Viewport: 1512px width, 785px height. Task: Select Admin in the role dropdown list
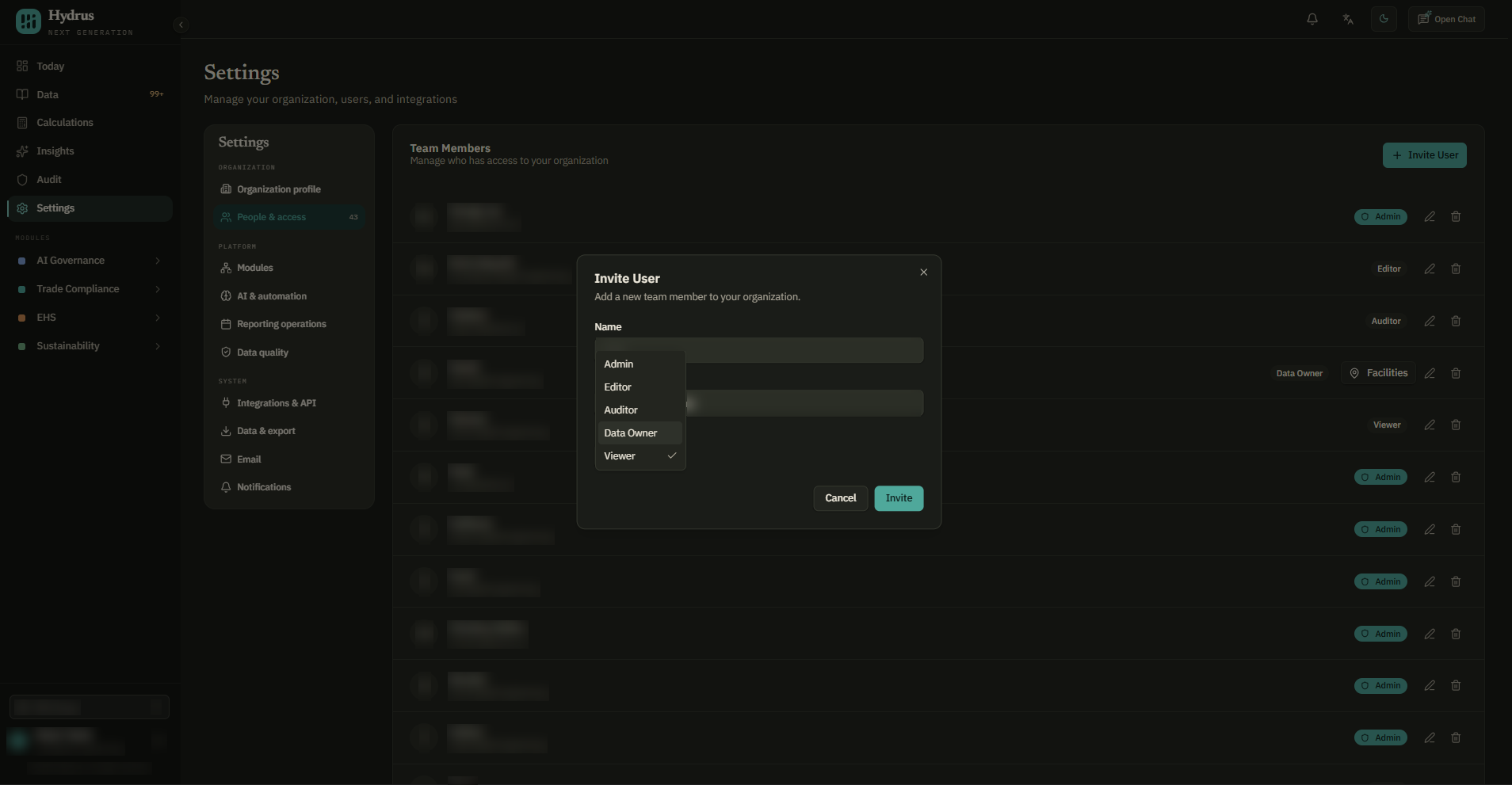pos(640,364)
